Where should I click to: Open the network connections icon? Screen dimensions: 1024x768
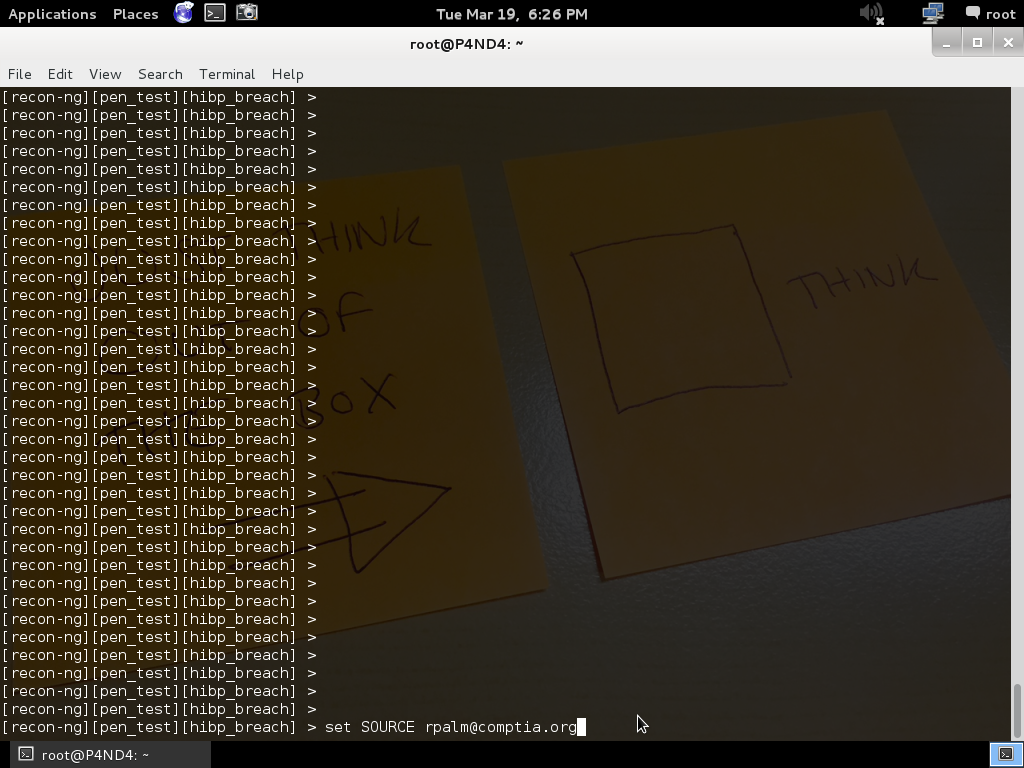click(x=933, y=13)
